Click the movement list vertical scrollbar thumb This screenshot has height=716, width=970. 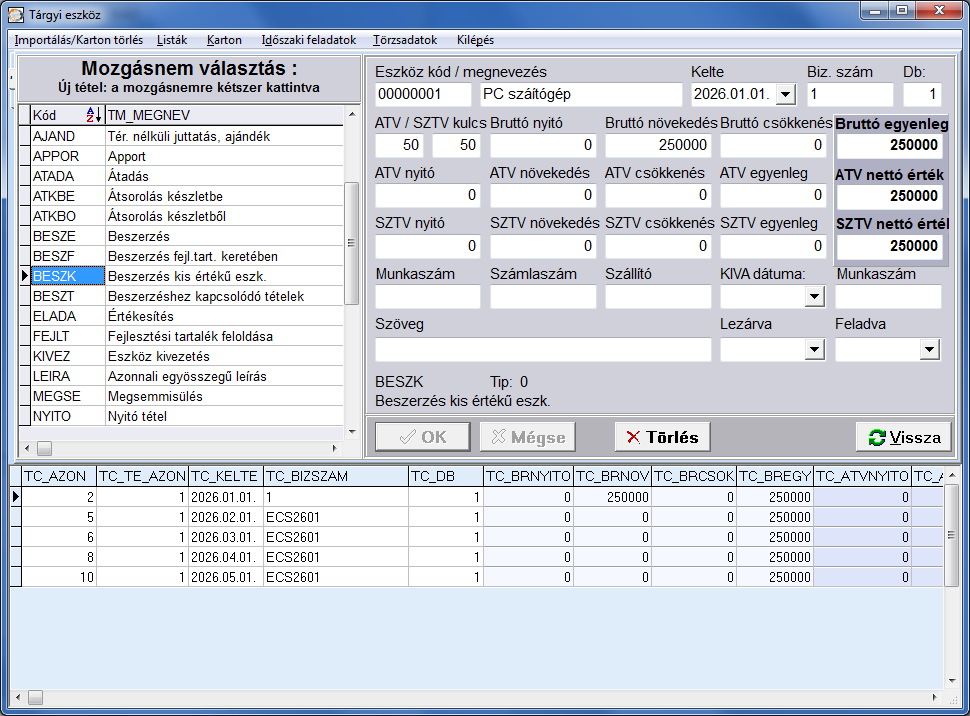click(x=351, y=243)
